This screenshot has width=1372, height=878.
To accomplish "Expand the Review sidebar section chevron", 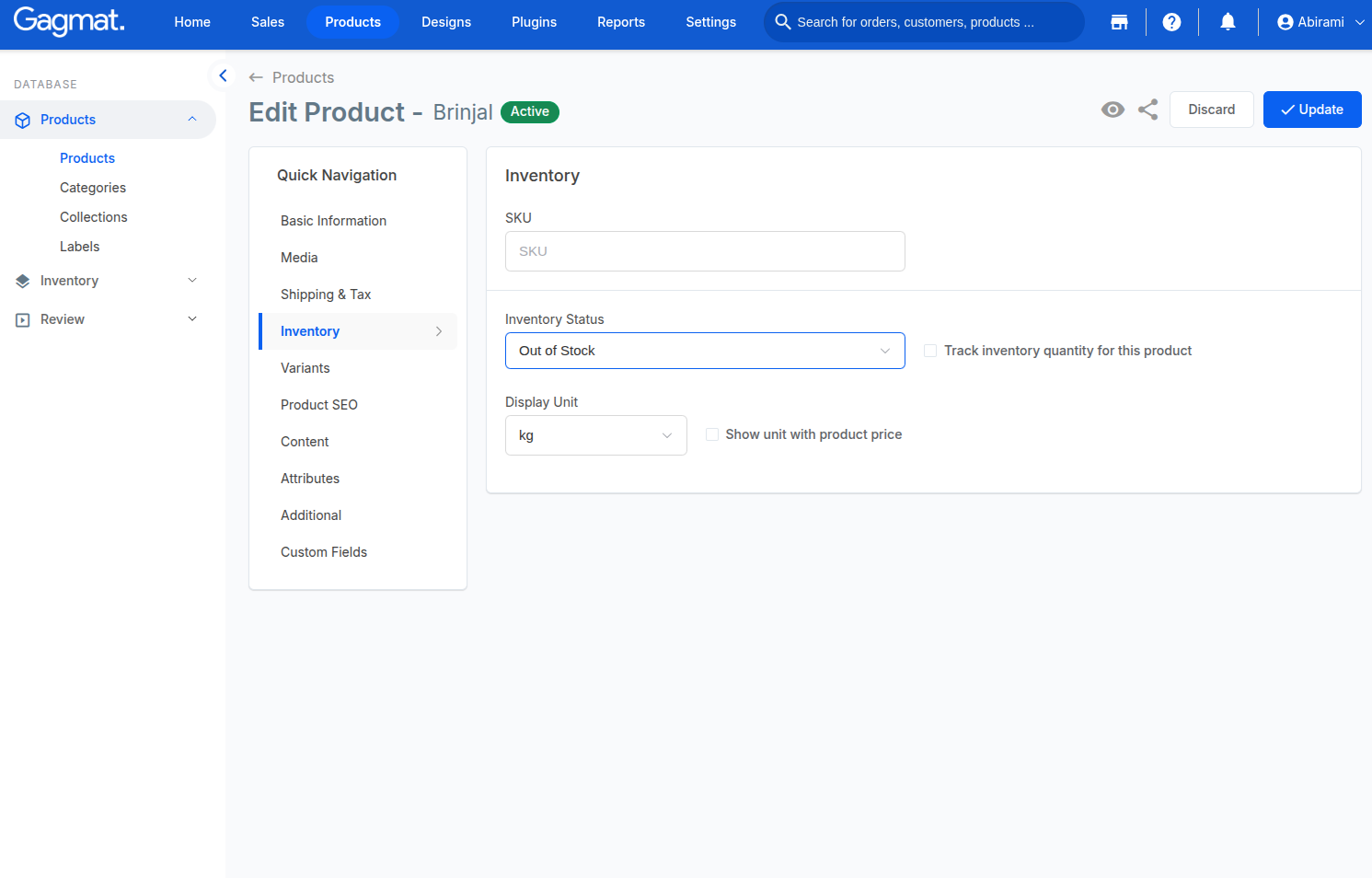I will coord(192,319).
